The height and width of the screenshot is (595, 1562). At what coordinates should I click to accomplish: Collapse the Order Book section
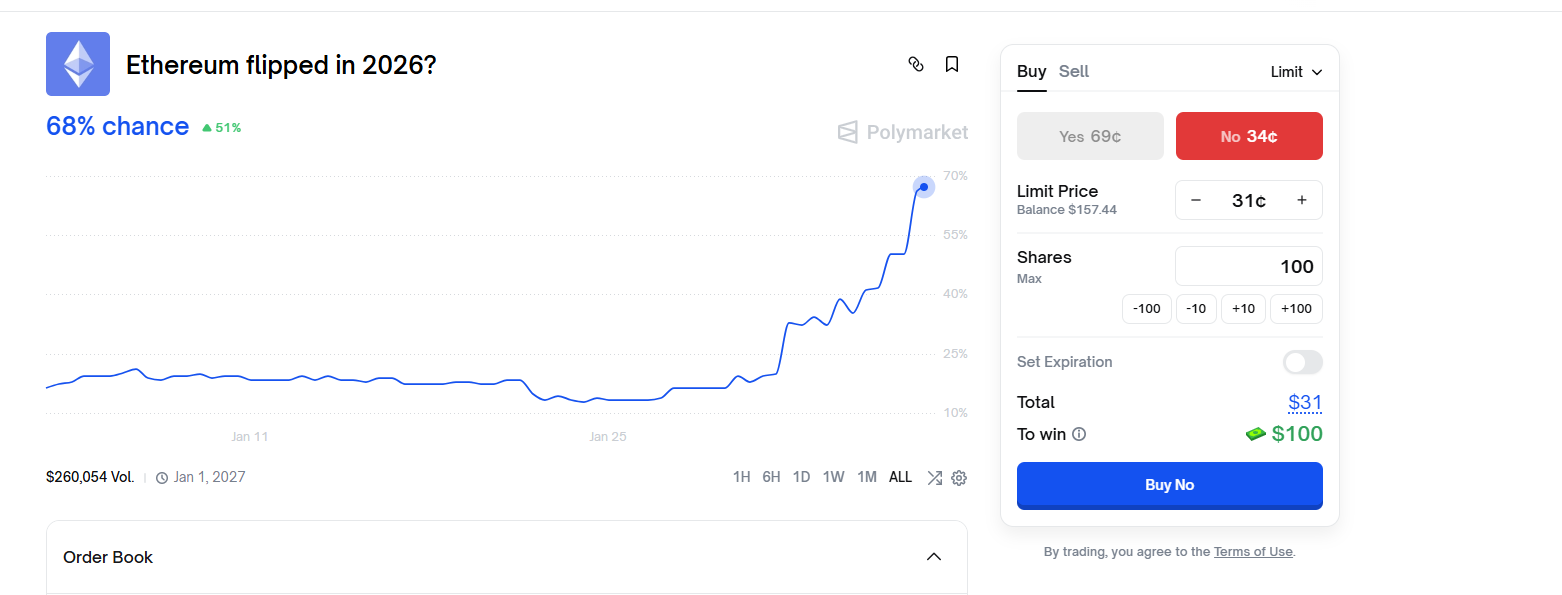point(933,557)
